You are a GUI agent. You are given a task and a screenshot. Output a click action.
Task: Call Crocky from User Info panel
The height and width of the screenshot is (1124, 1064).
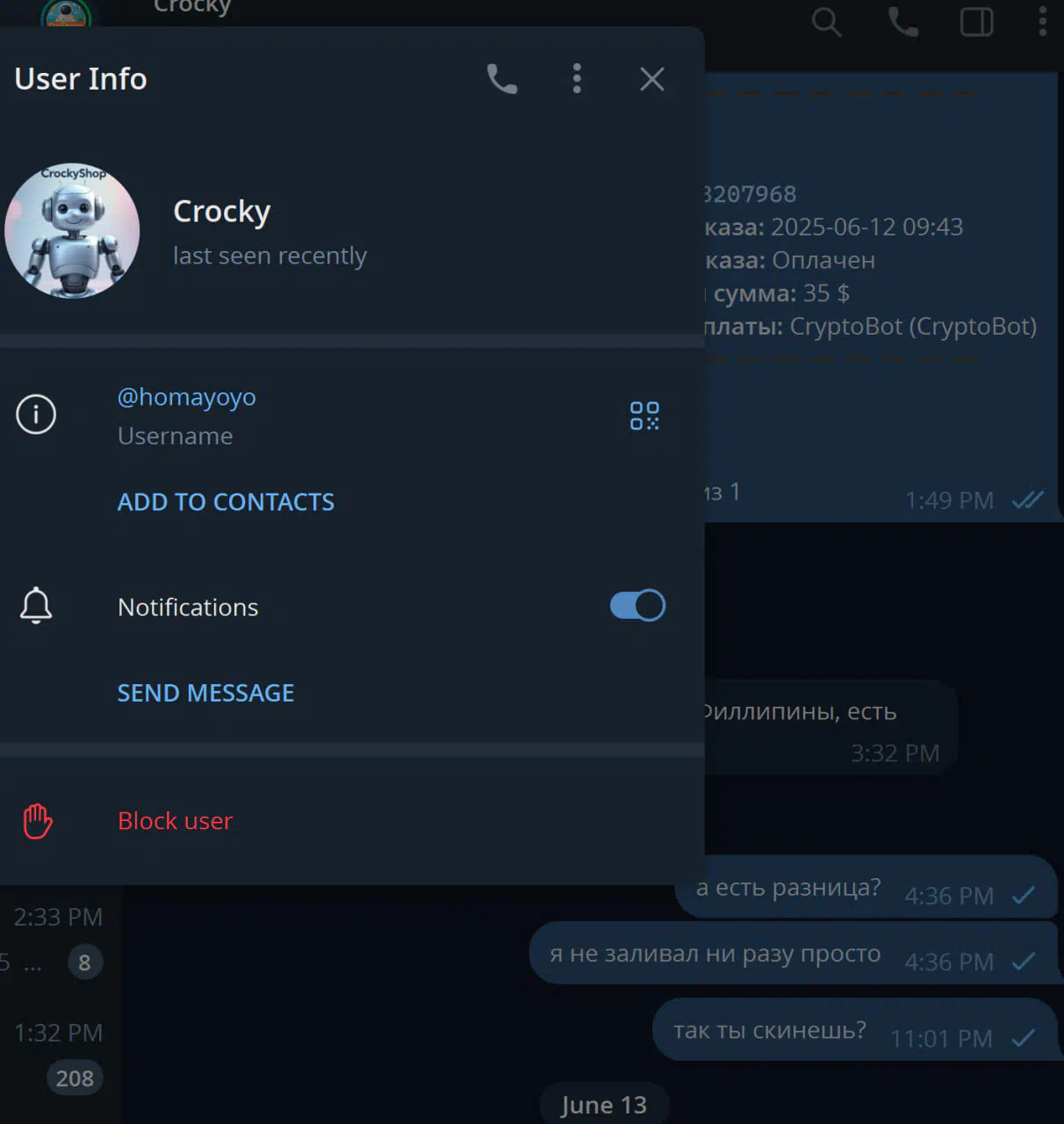pos(502,79)
